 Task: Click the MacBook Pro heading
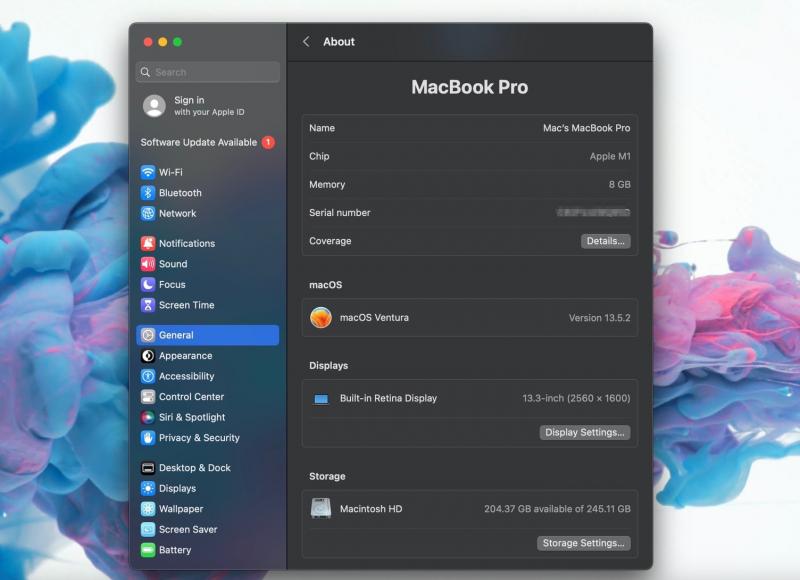click(x=469, y=87)
